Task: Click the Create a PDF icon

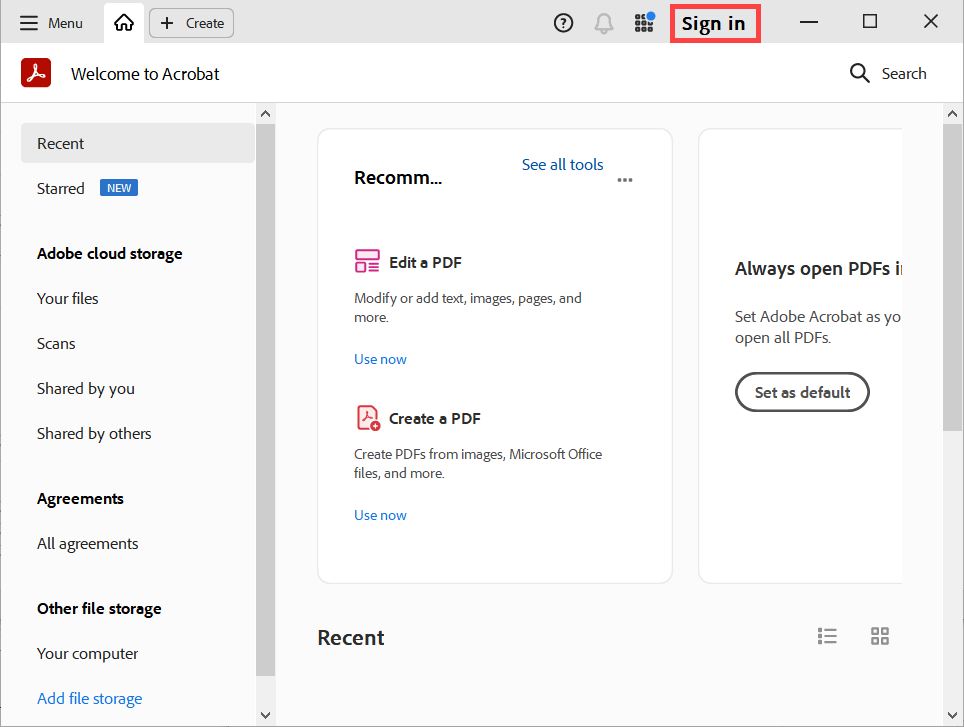Action: (x=367, y=418)
